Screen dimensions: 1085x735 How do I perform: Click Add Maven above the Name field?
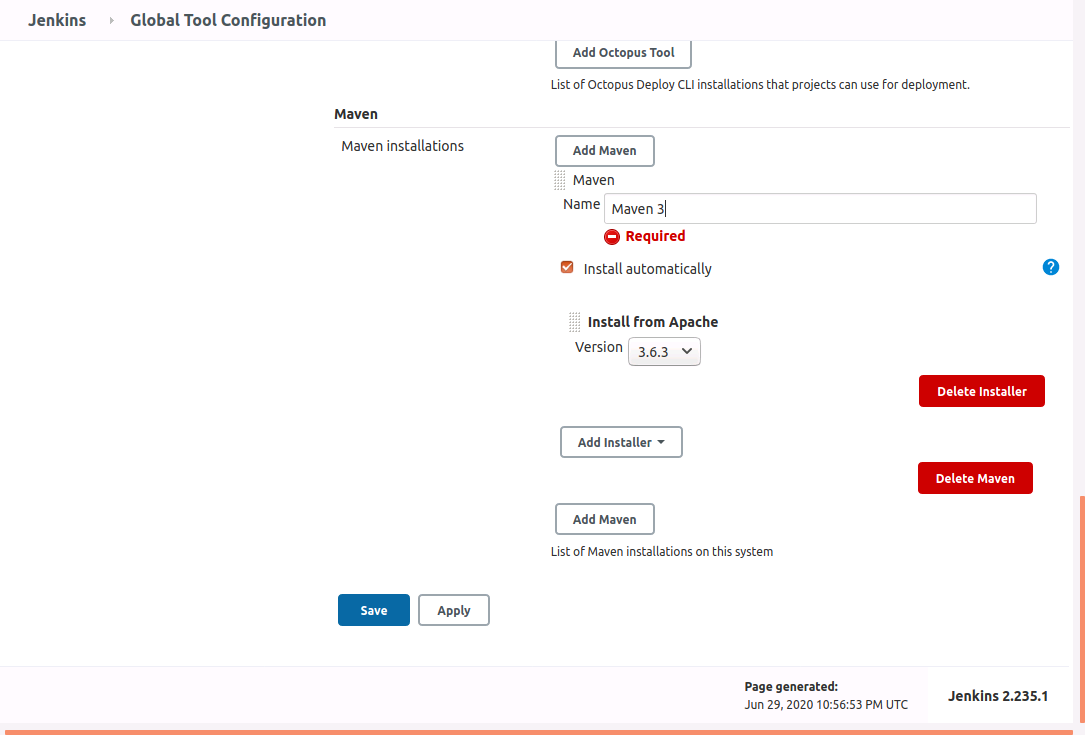(x=604, y=151)
